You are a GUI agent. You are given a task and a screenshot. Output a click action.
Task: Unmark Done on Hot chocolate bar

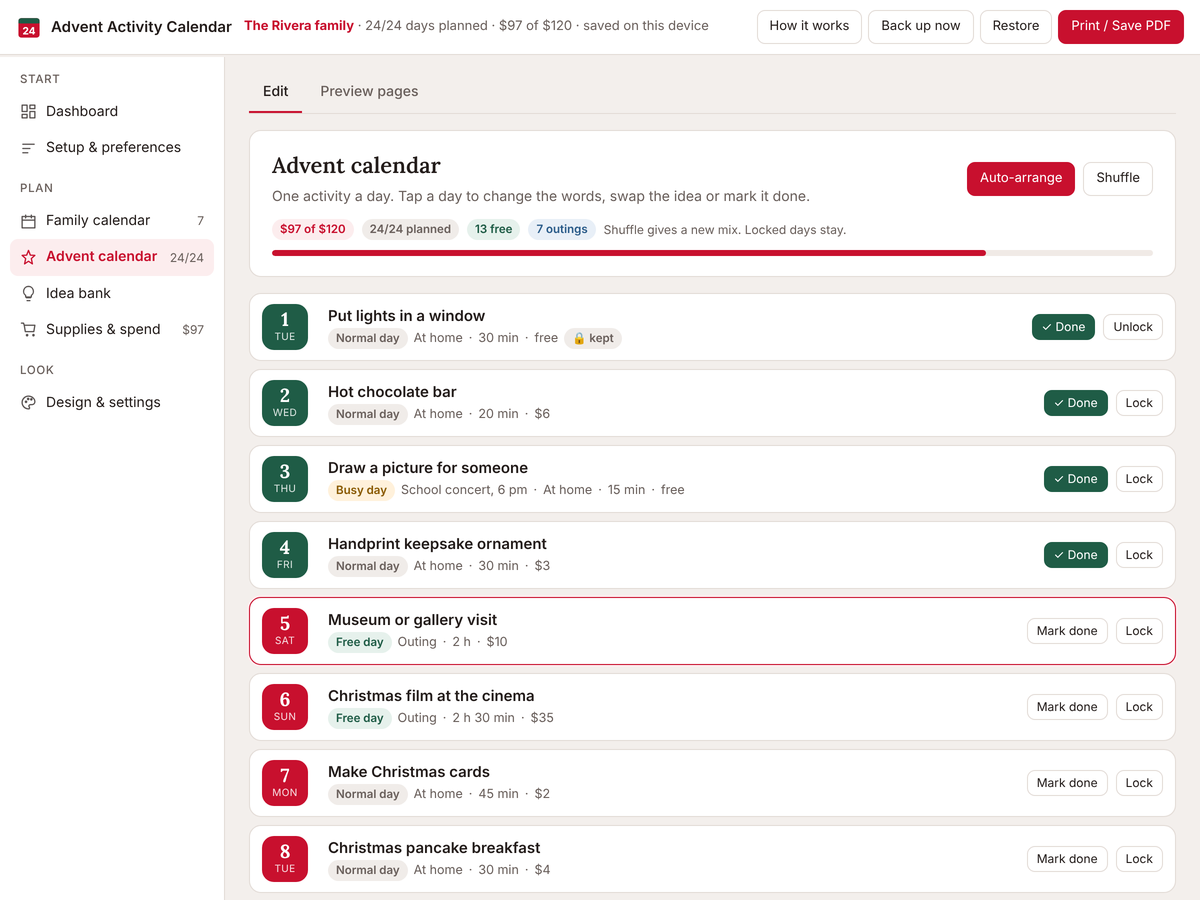(x=1076, y=403)
